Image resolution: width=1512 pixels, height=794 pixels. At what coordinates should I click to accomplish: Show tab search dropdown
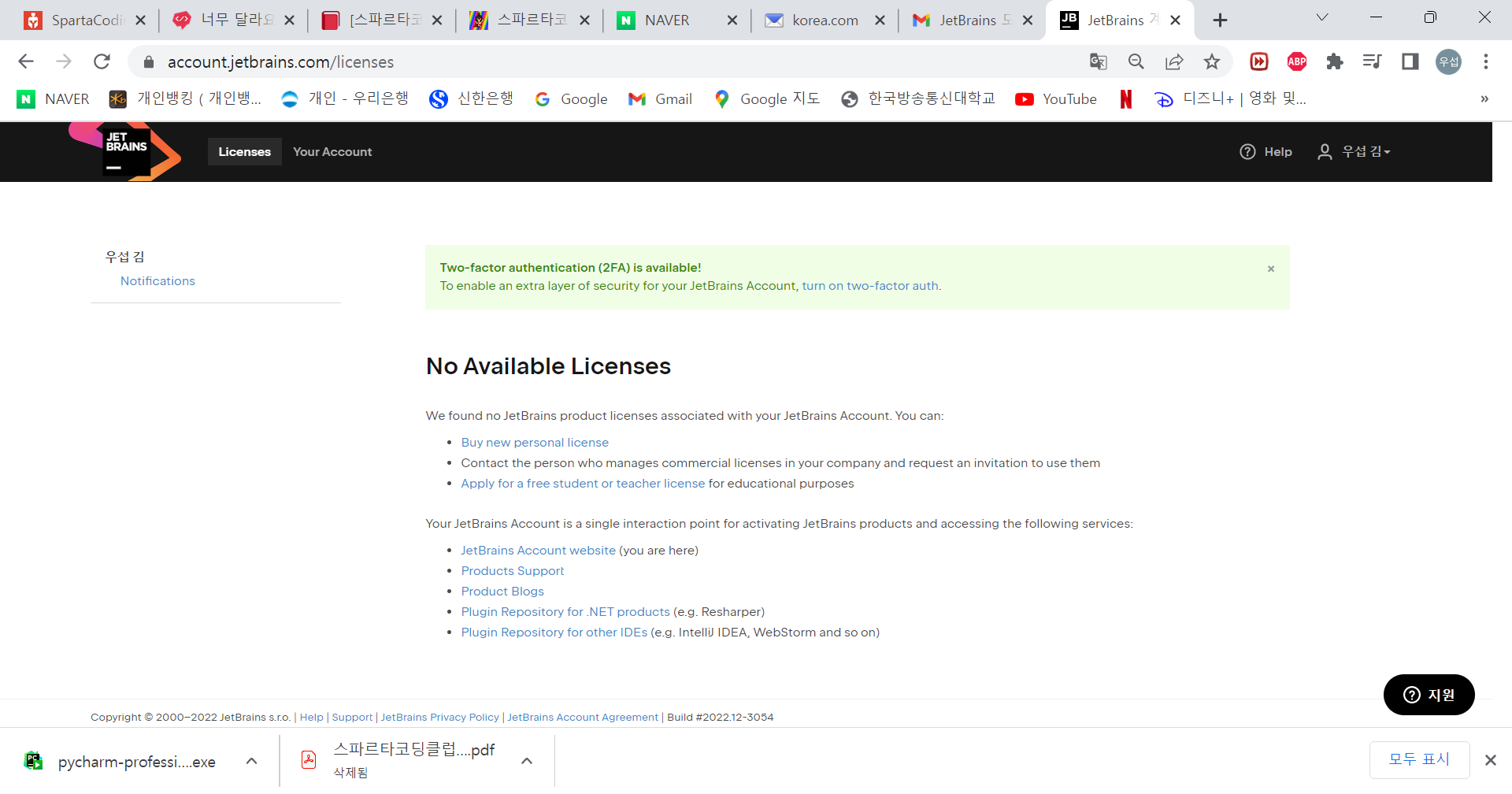(x=1322, y=17)
